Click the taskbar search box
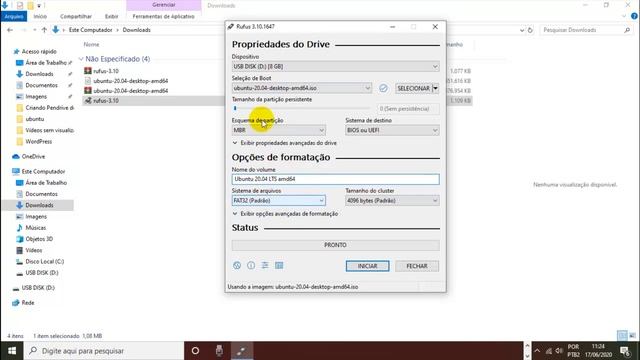The height and width of the screenshot is (360, 640). click(x=104, y=351)
